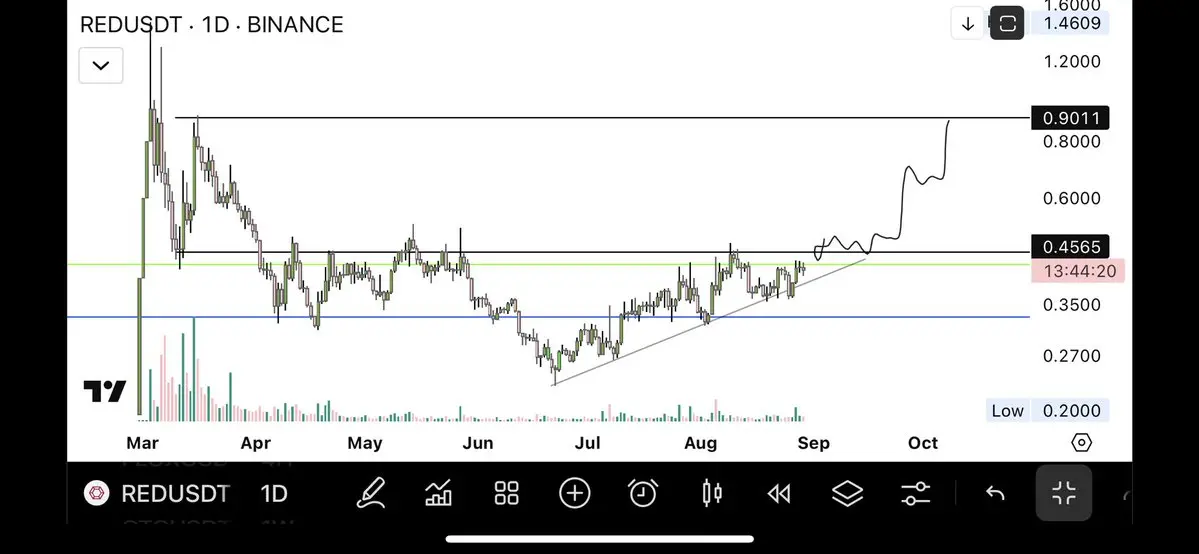Tap the chart title REDUSDT · 1D · BINANCE
This screenshot has height=554, width=1199.
[211, 24]
